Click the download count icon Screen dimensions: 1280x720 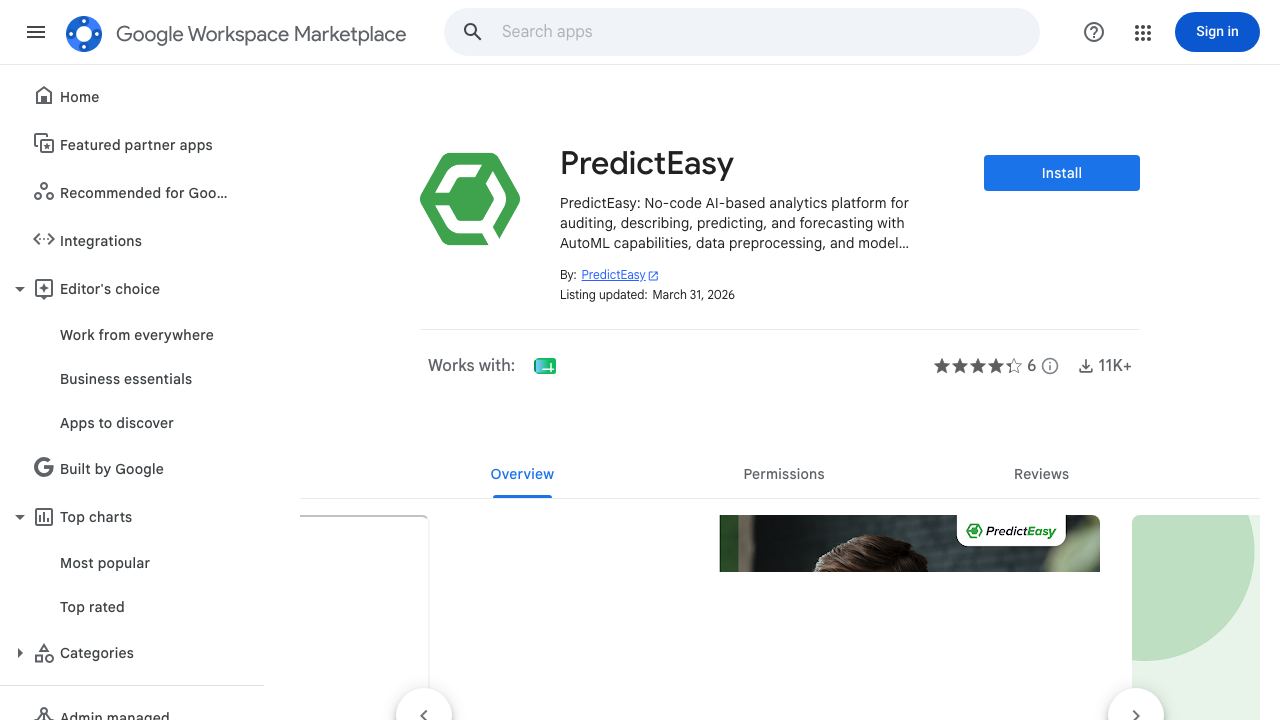[x=1086, y=366]
